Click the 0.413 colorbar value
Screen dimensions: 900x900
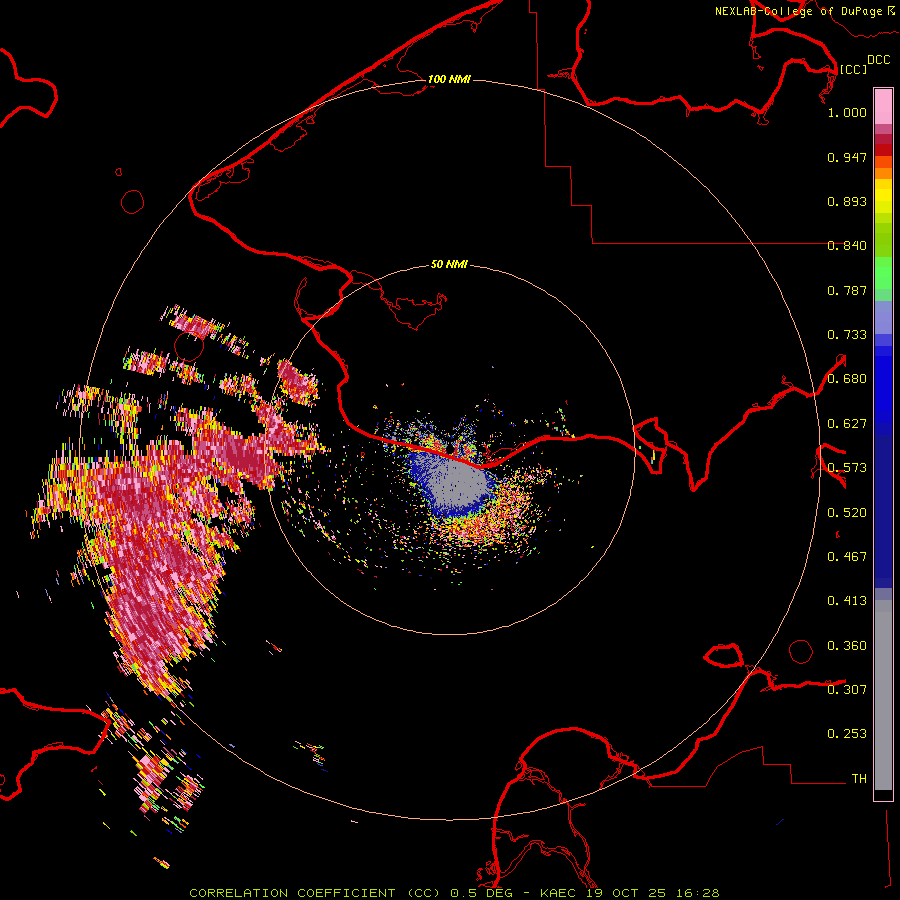click(847, 601)
